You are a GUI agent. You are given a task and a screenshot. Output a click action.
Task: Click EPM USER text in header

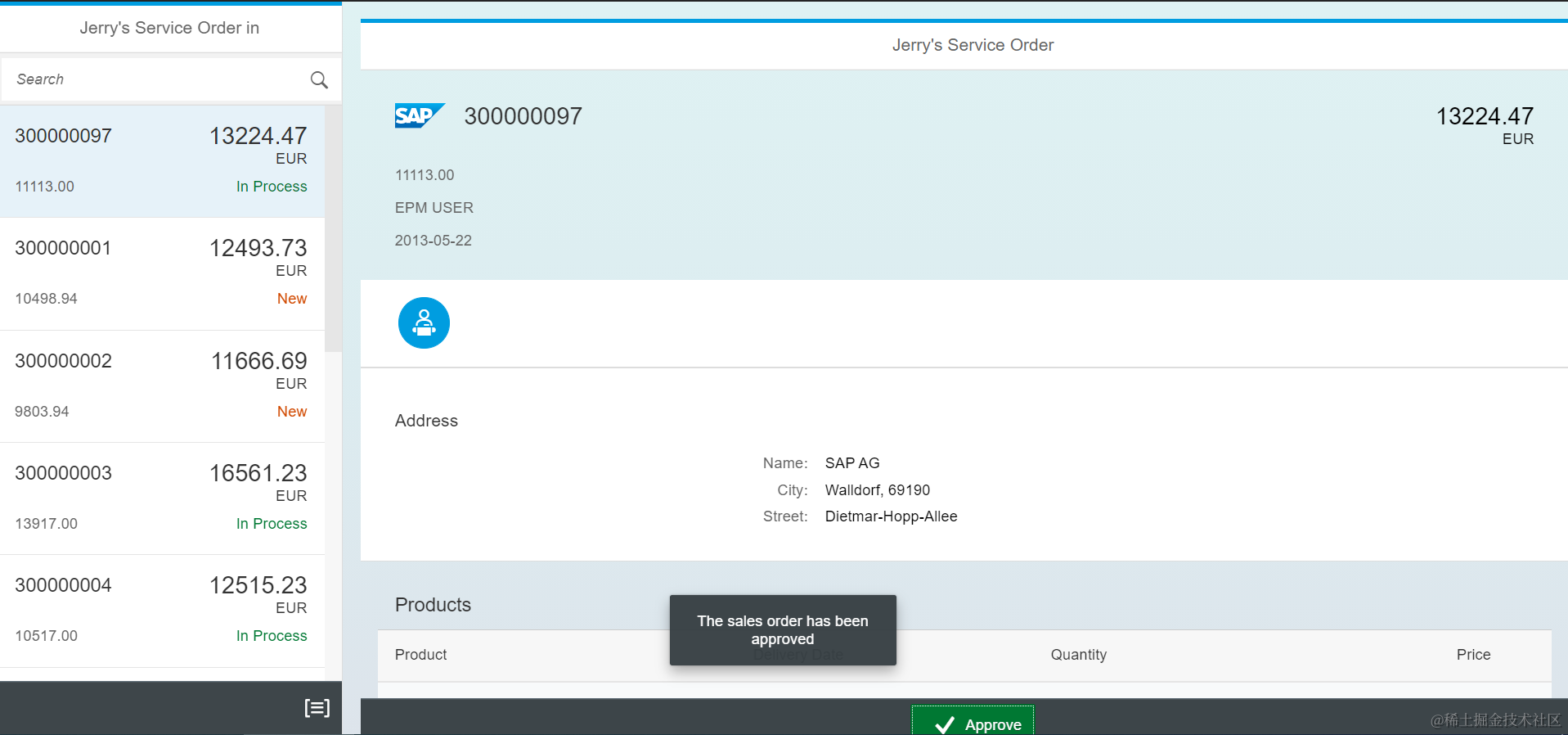(x=434, y=208)
